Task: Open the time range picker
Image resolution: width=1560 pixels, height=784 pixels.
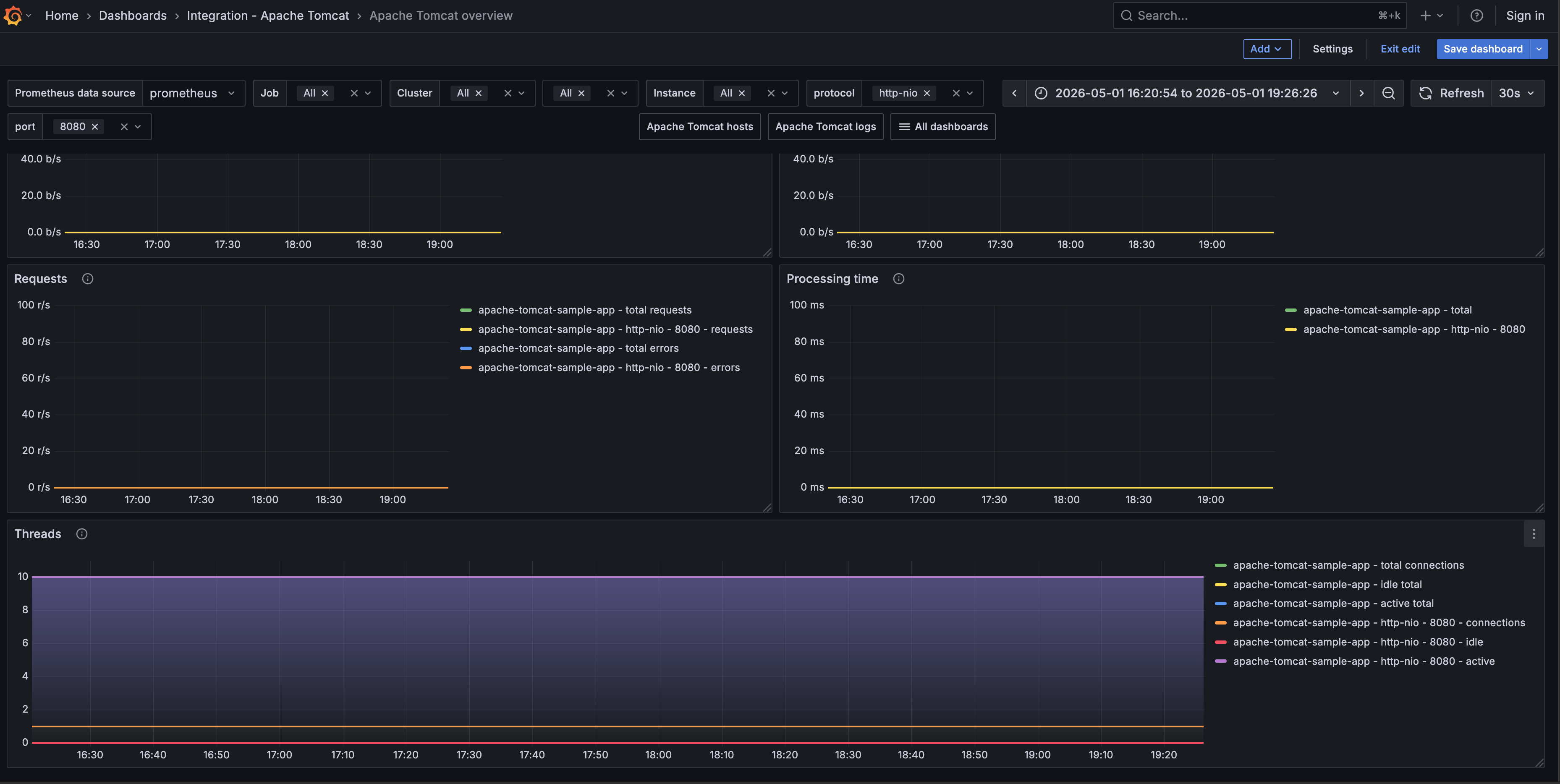Action: (x=1188, y=93)
